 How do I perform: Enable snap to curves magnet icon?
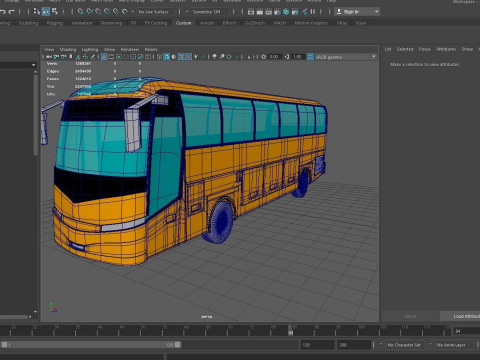tap(89, 12)
